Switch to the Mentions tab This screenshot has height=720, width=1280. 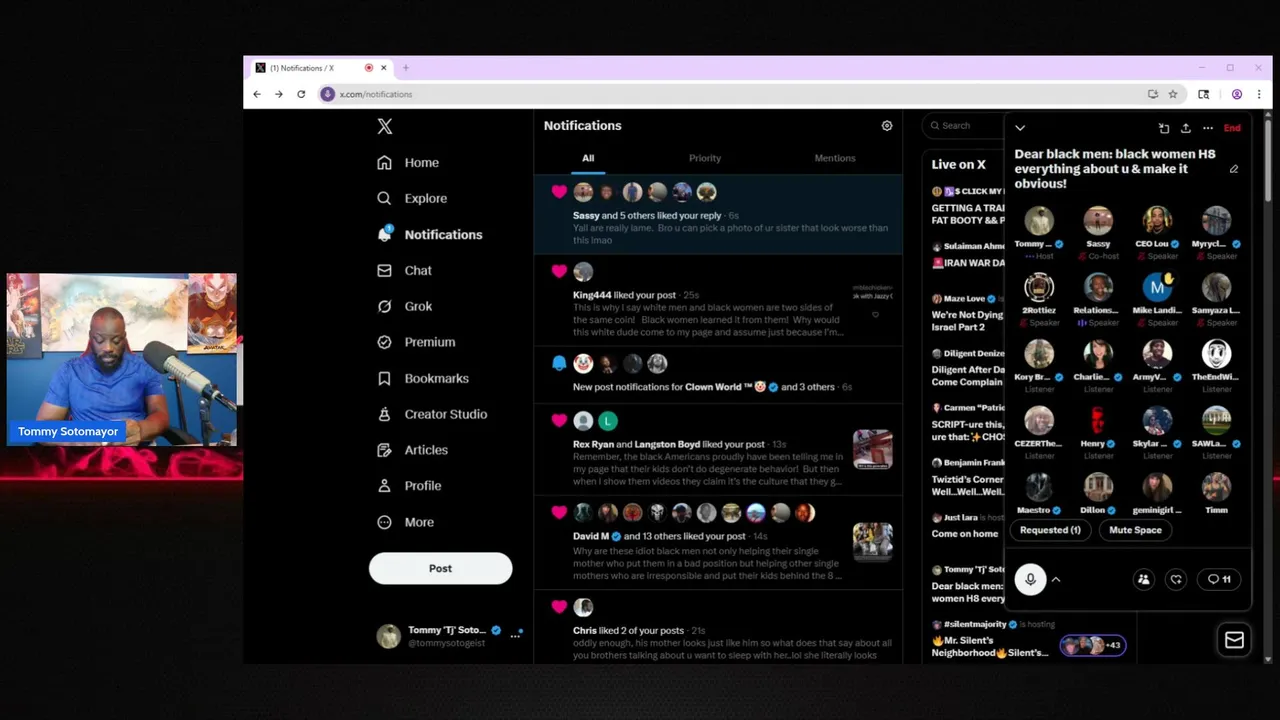click(x=835, y=158)
